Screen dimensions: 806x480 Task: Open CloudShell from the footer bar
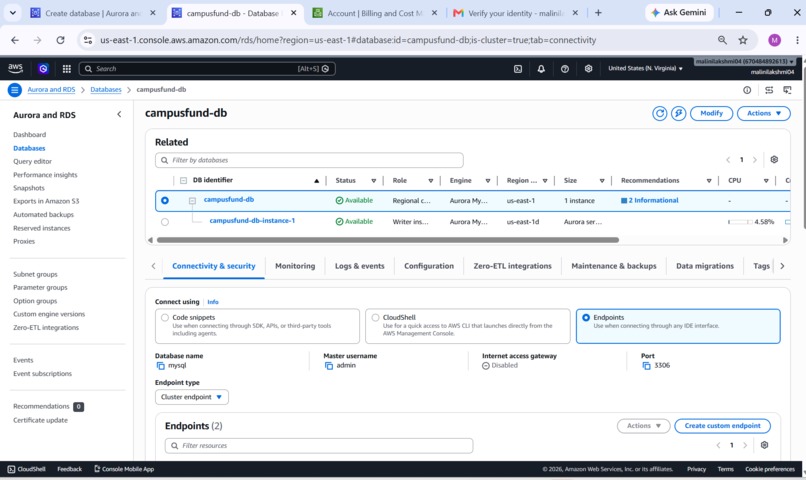point(27,469)
